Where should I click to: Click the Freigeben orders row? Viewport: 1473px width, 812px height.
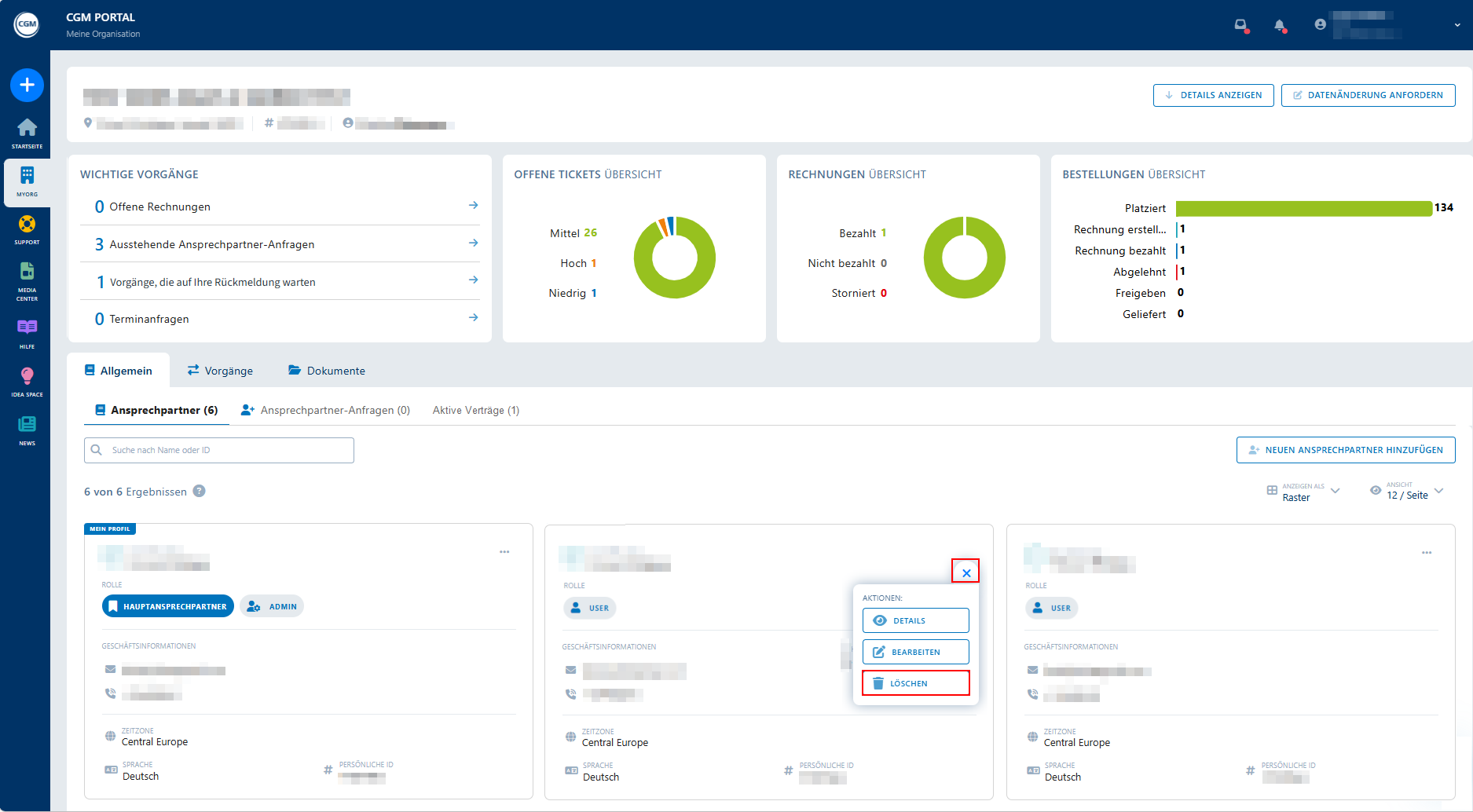click(x=1149, y=293)
